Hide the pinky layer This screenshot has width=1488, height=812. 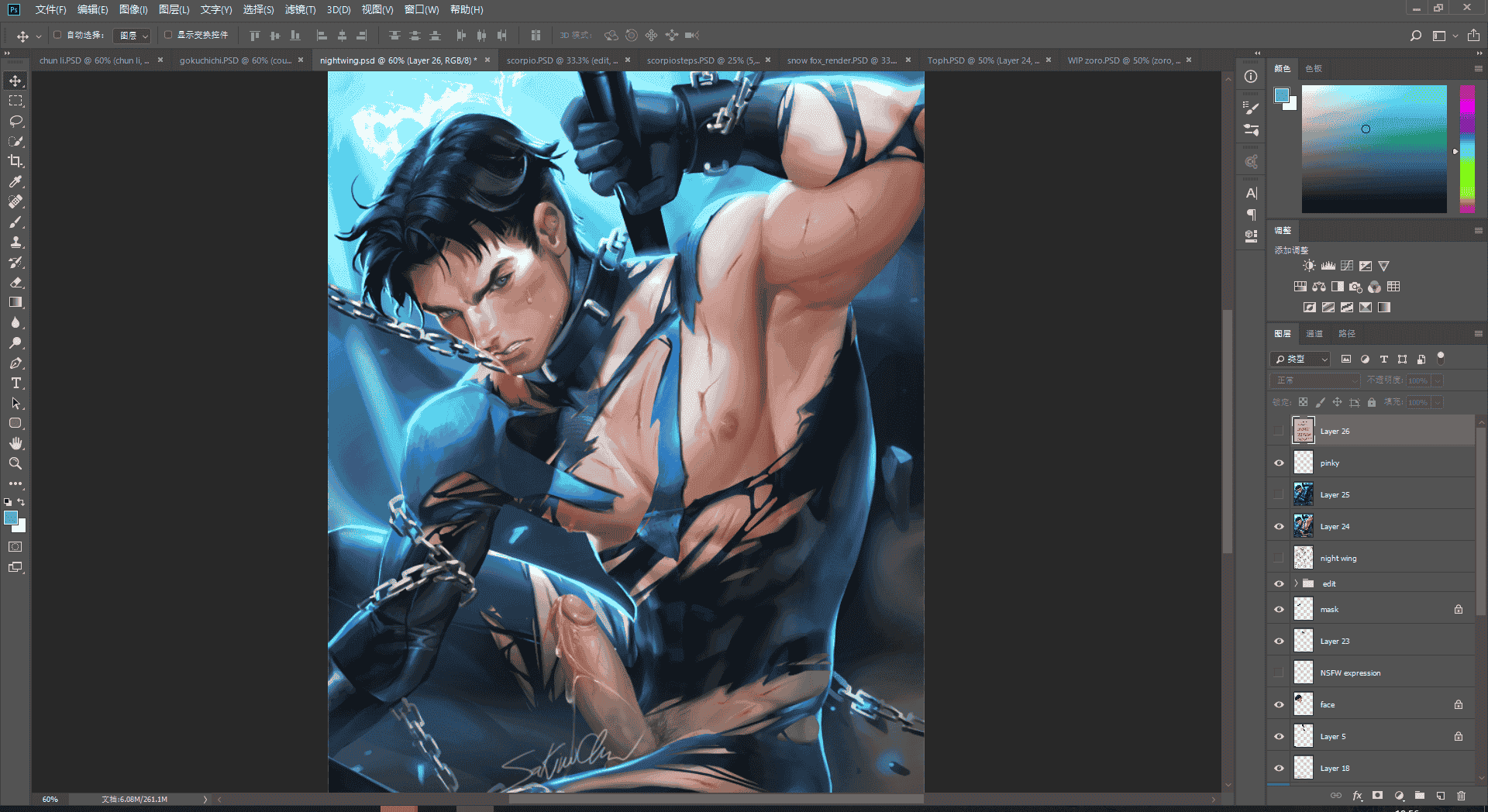point(1279,463)
